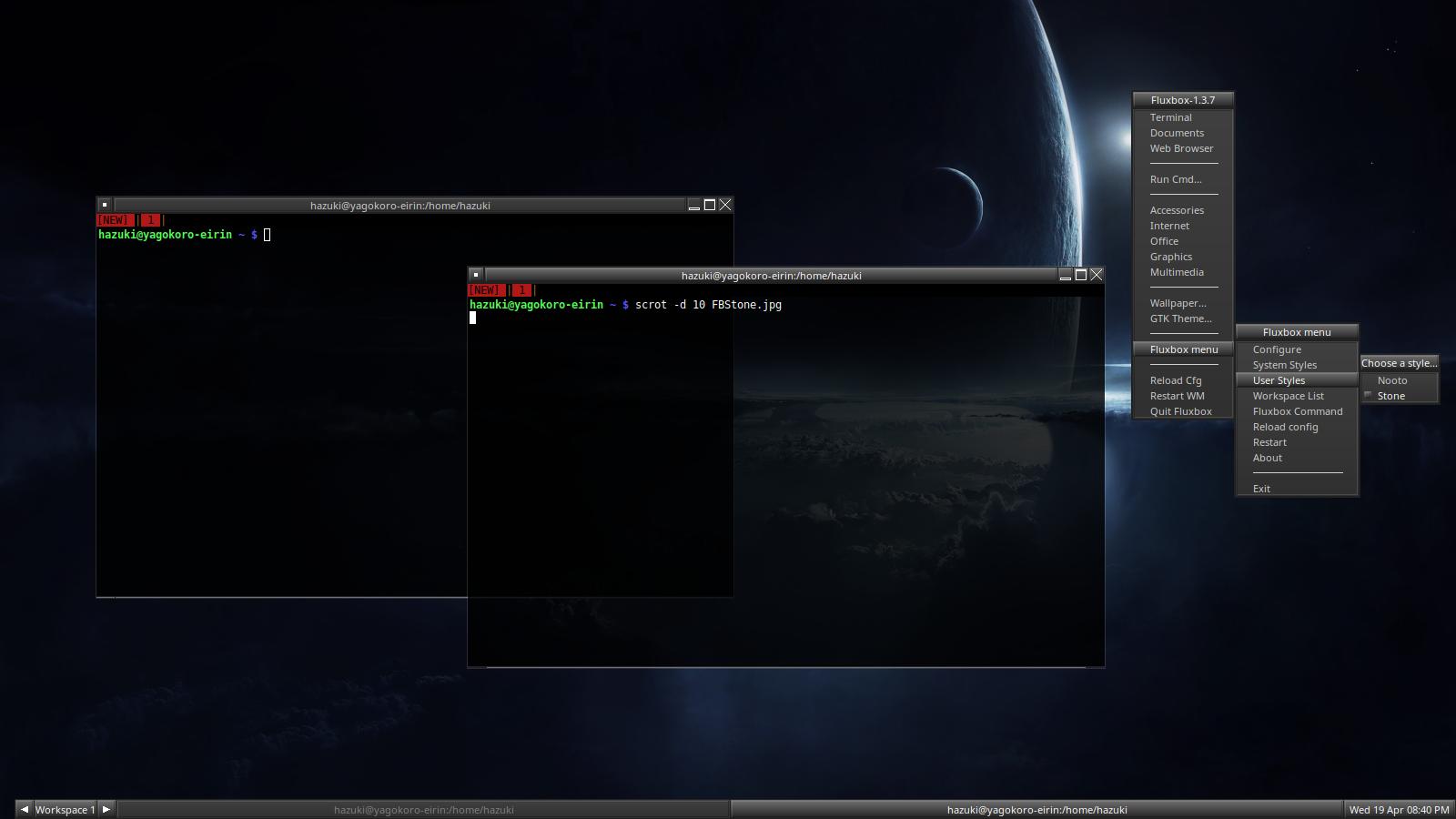The height and width of the screenshot is (819, 1456).
Task: Expand the Graphics submenu
Action: 1183,257
